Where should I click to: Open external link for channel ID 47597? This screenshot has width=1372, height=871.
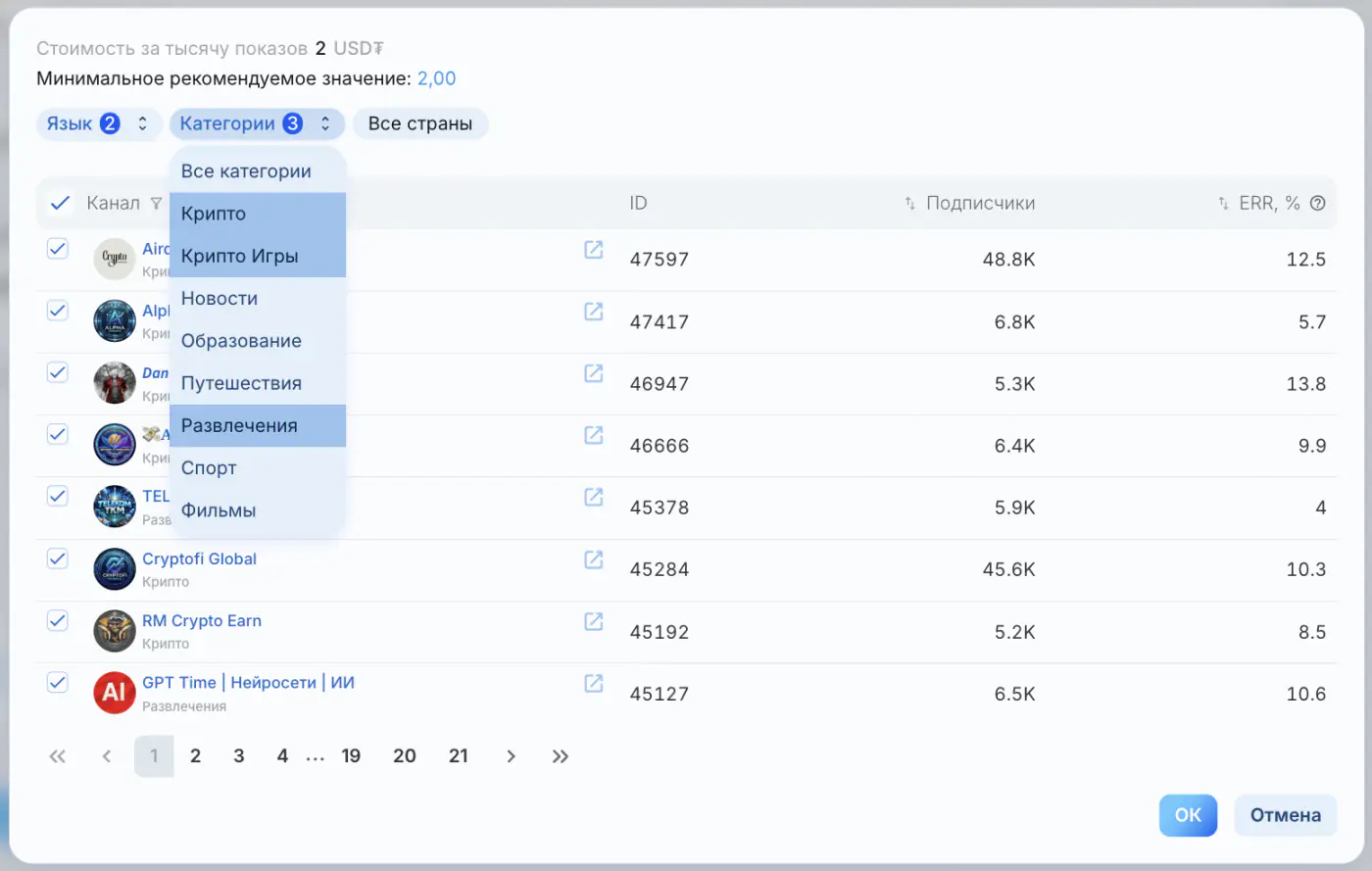click(x=594, y=250)
